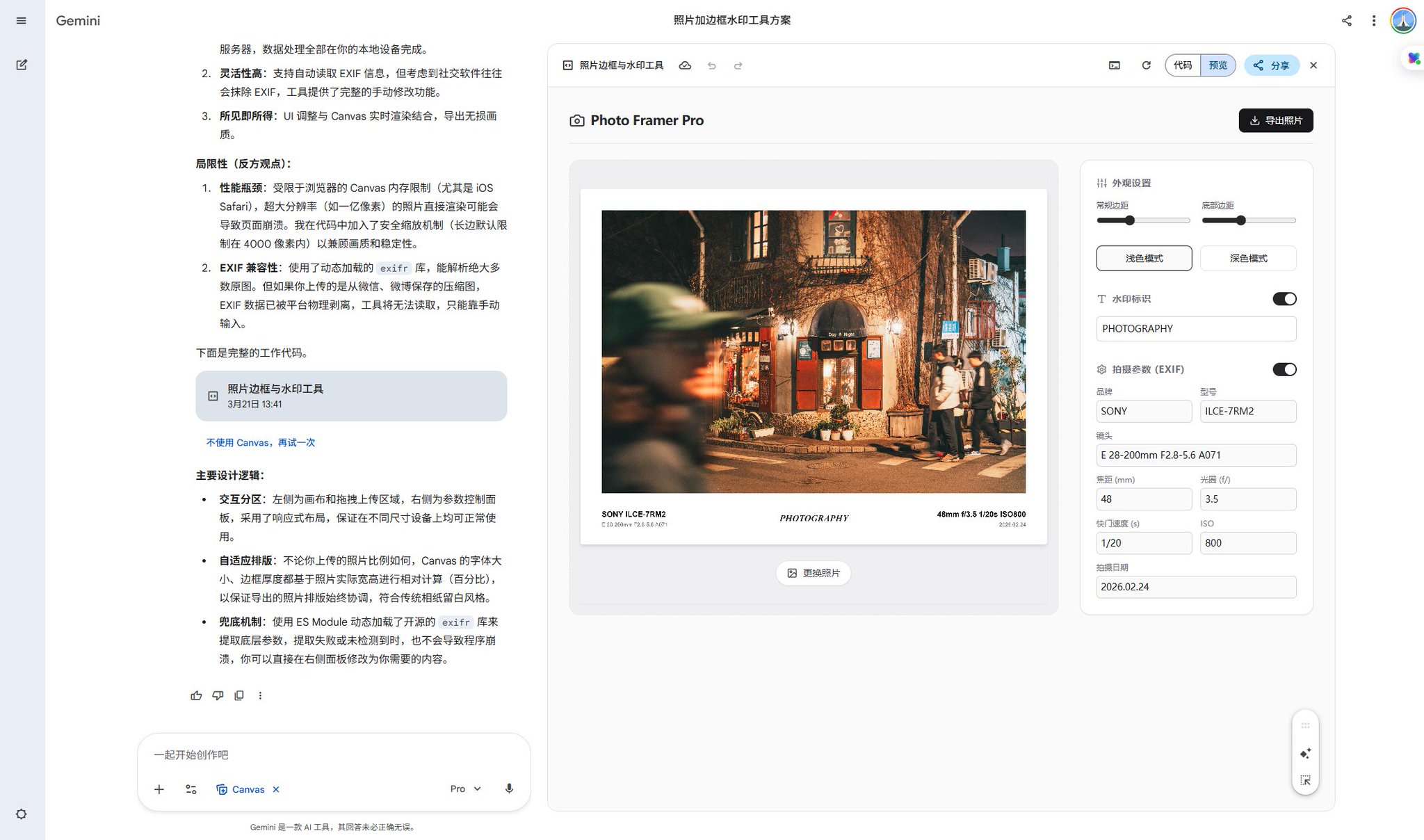Open the three-dot menu in the top bar
The height and width of the screenshot is (840, 1424).
(1374, 21)
